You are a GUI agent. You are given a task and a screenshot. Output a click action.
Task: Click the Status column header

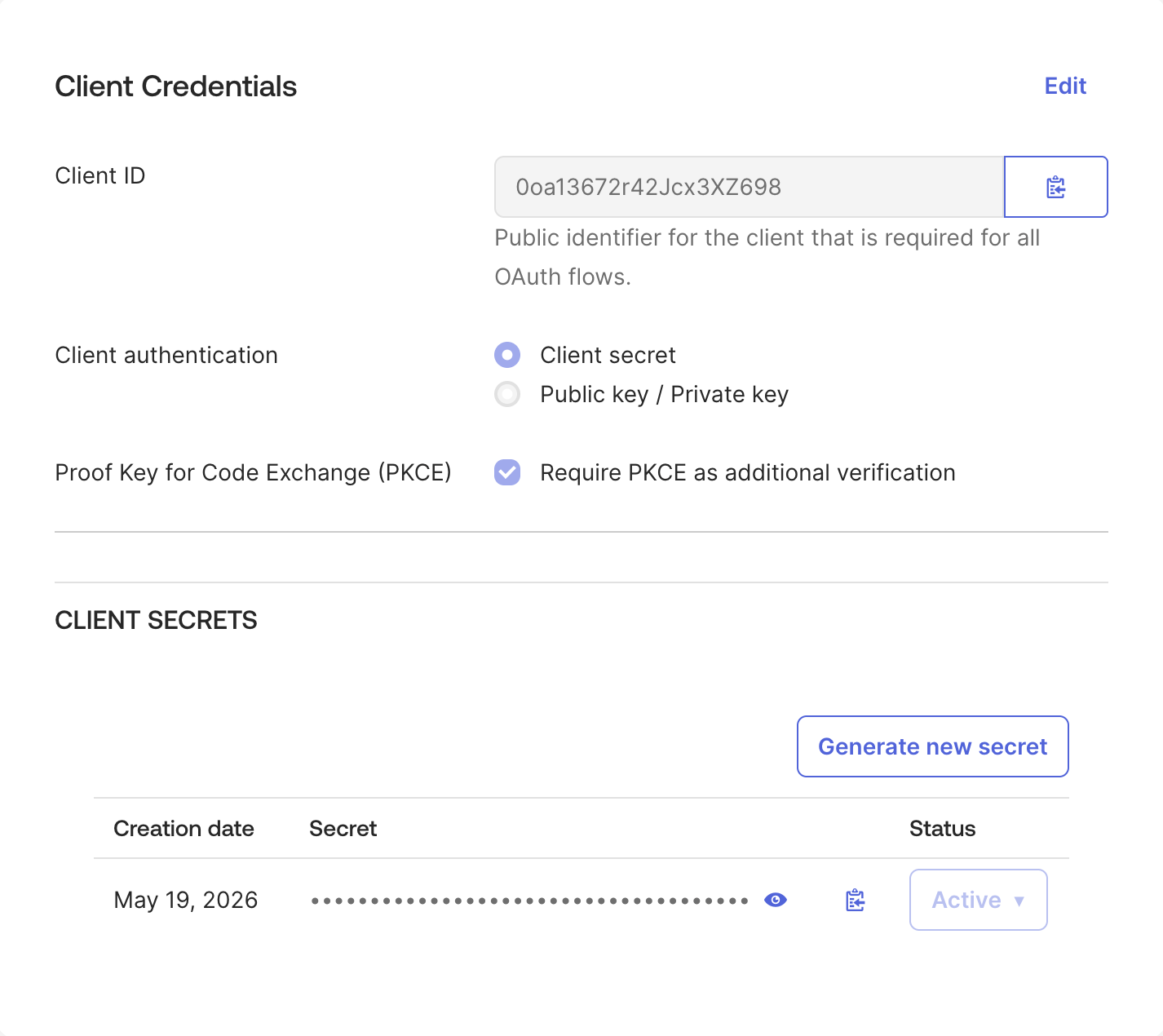(x=942, y=829)
